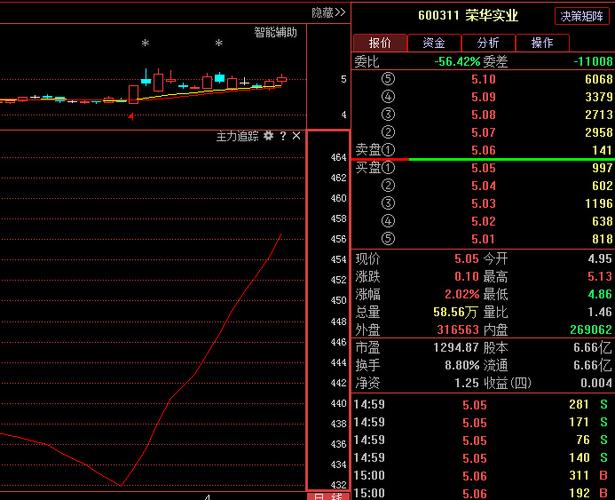Click 涨幅 value 2.02%
615x500 pixels.
coord(462,294)
